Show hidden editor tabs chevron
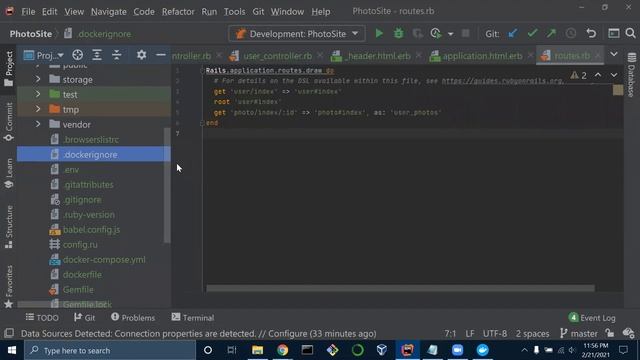The height and width of the screenshot is (360, 640). coord(613,54)
